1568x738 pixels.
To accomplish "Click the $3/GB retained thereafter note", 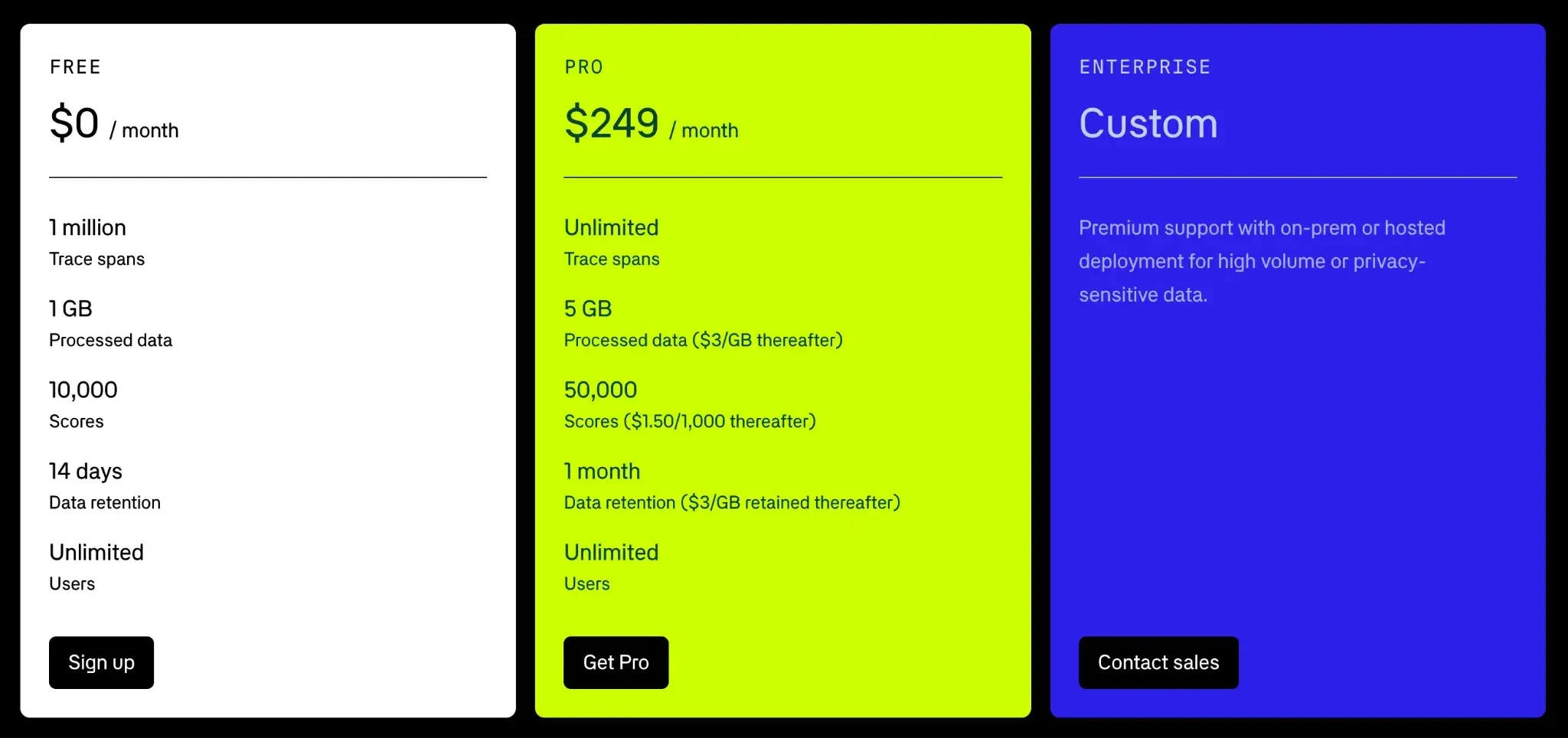I will click(790, 503).
